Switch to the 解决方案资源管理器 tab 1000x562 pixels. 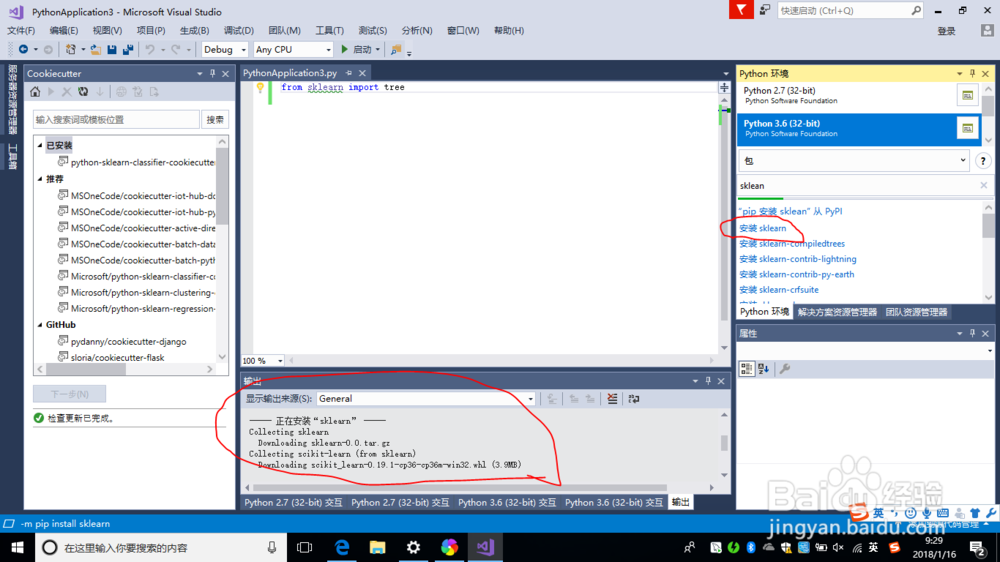[x=837, y=312]
